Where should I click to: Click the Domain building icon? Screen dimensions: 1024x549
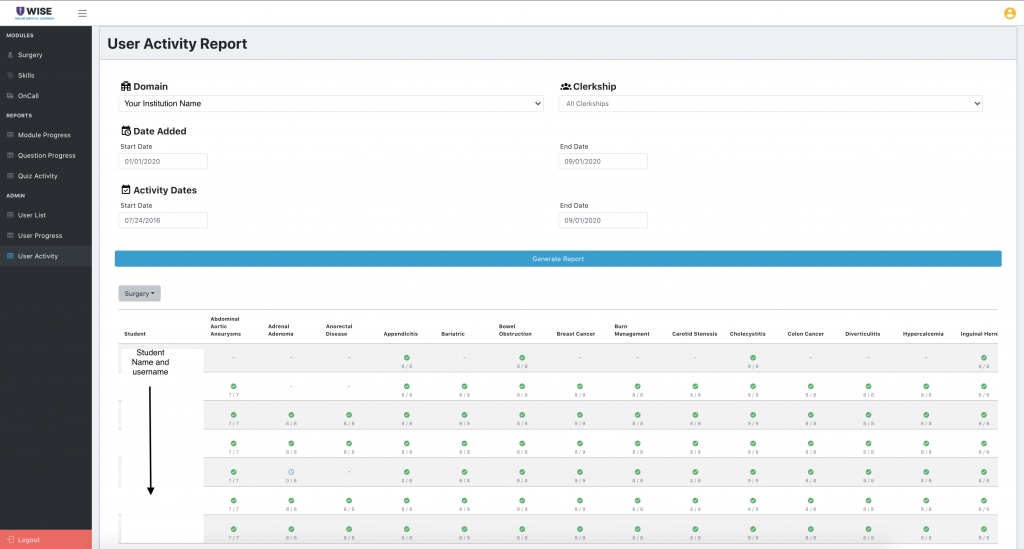(126, 87)
